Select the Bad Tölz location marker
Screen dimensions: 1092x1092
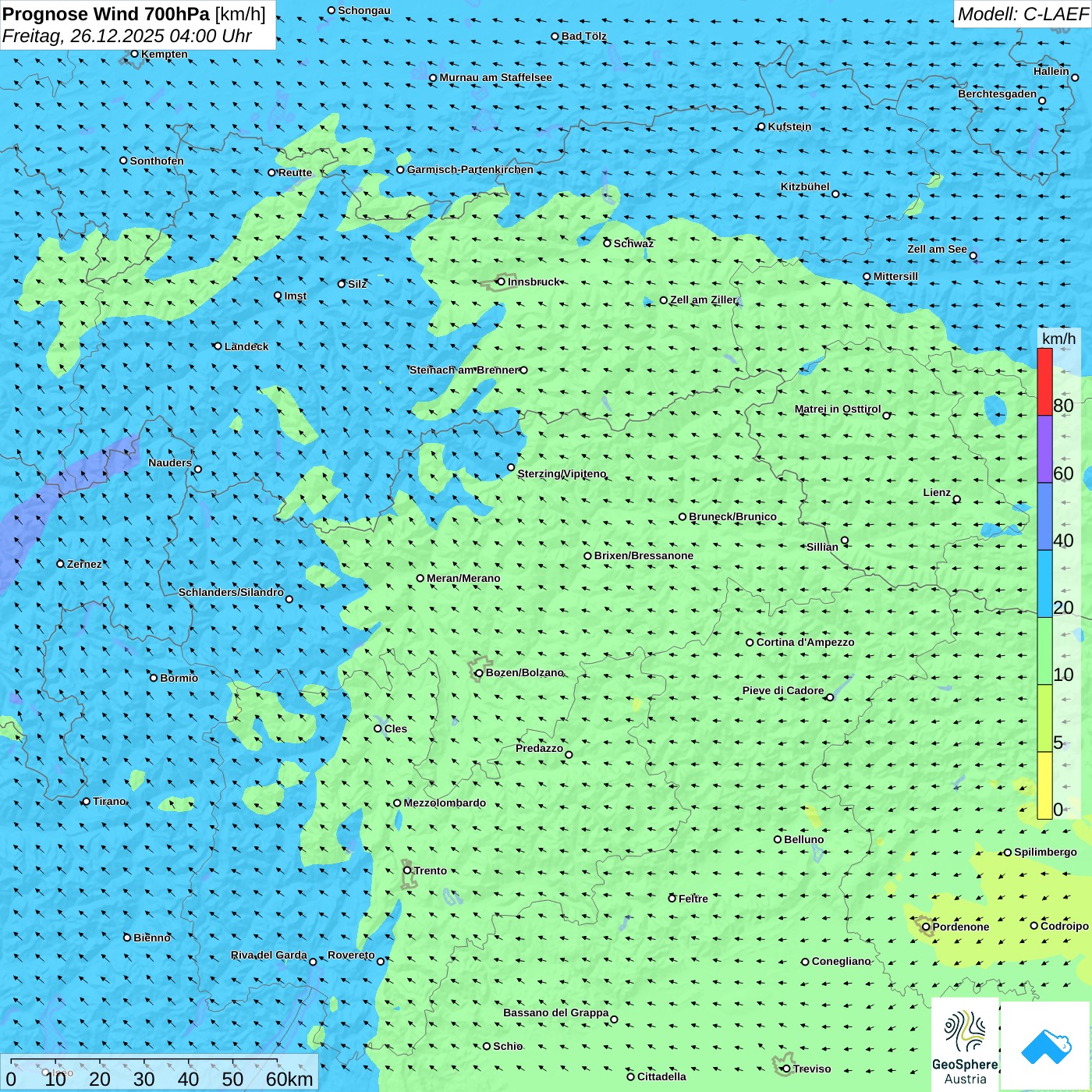point(555,36)
